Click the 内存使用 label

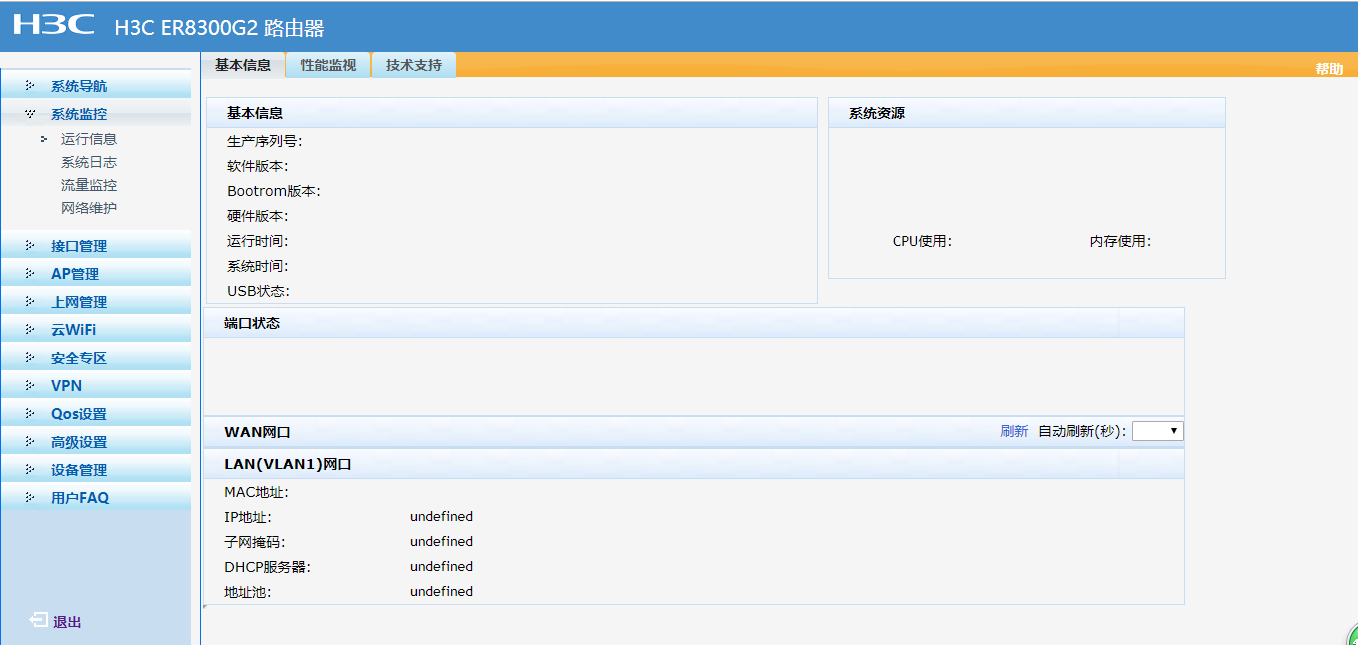click(1121, 241)
